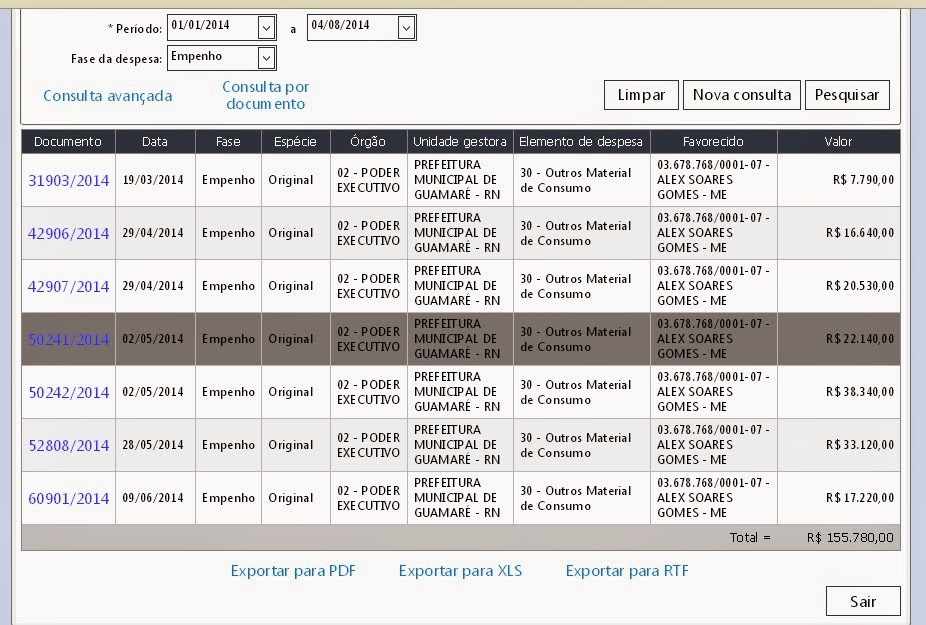Screen dimensions: 926x625
Task: Open the start date dropdown arrow
Action: click(266, 27)
